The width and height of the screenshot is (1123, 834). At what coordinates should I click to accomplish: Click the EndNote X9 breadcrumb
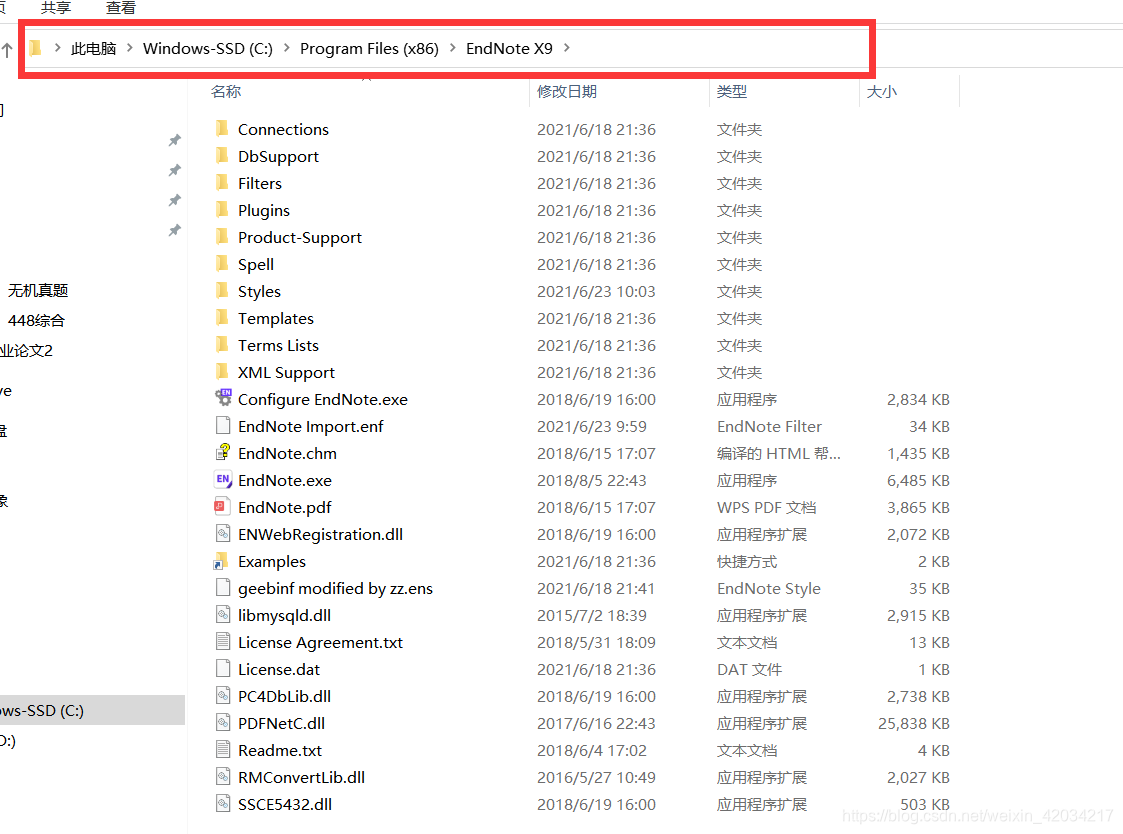pos(509,48)
